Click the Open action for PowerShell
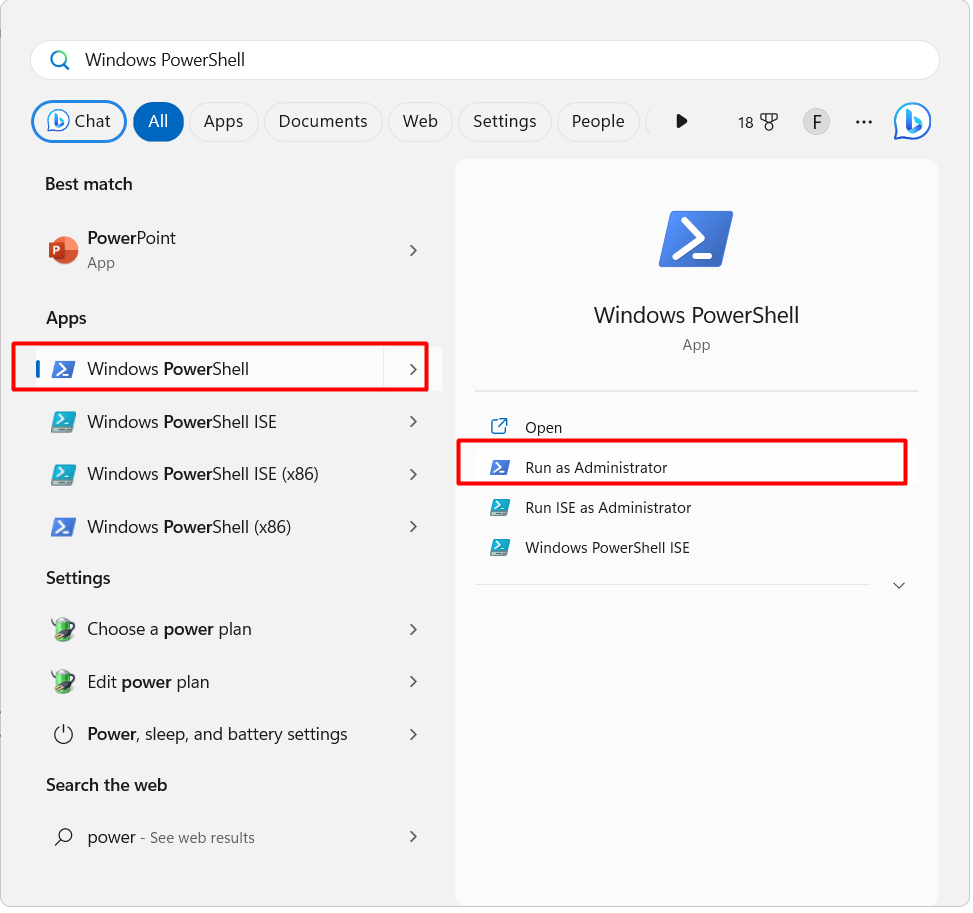 click(543, 426)
